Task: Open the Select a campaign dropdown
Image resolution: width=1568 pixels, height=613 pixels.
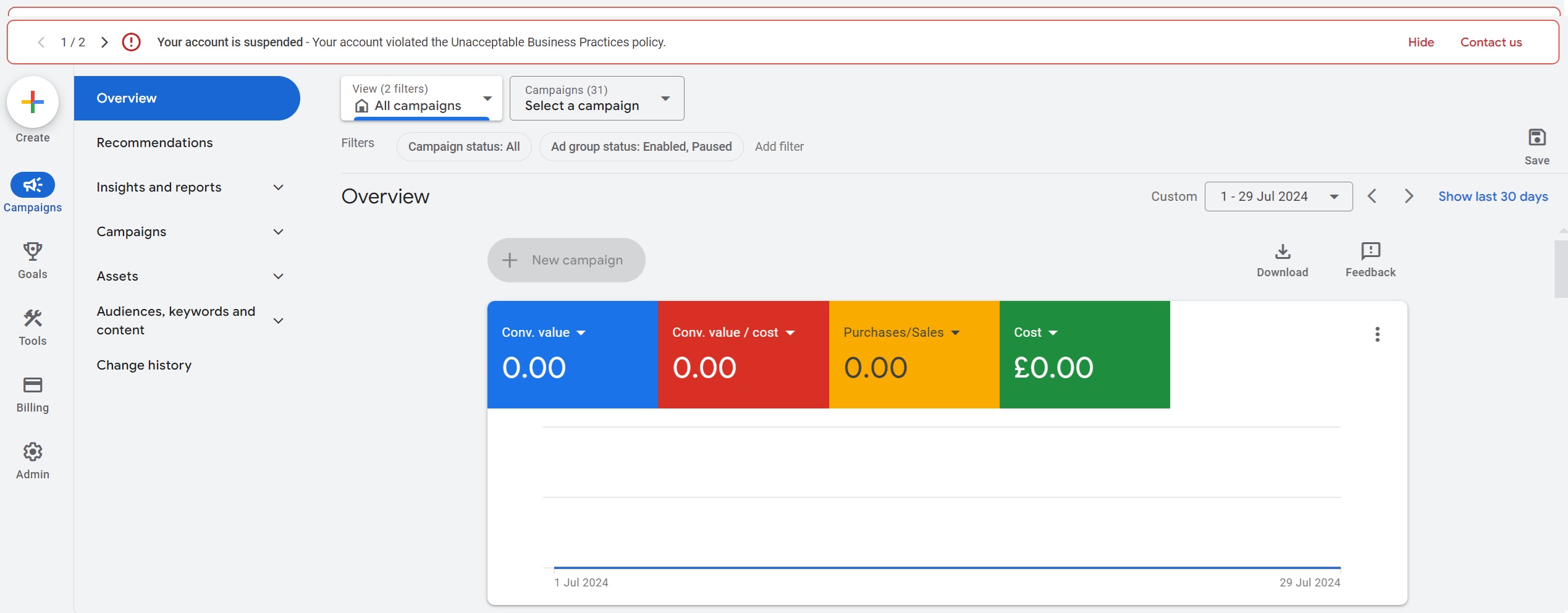Action: 597,98
